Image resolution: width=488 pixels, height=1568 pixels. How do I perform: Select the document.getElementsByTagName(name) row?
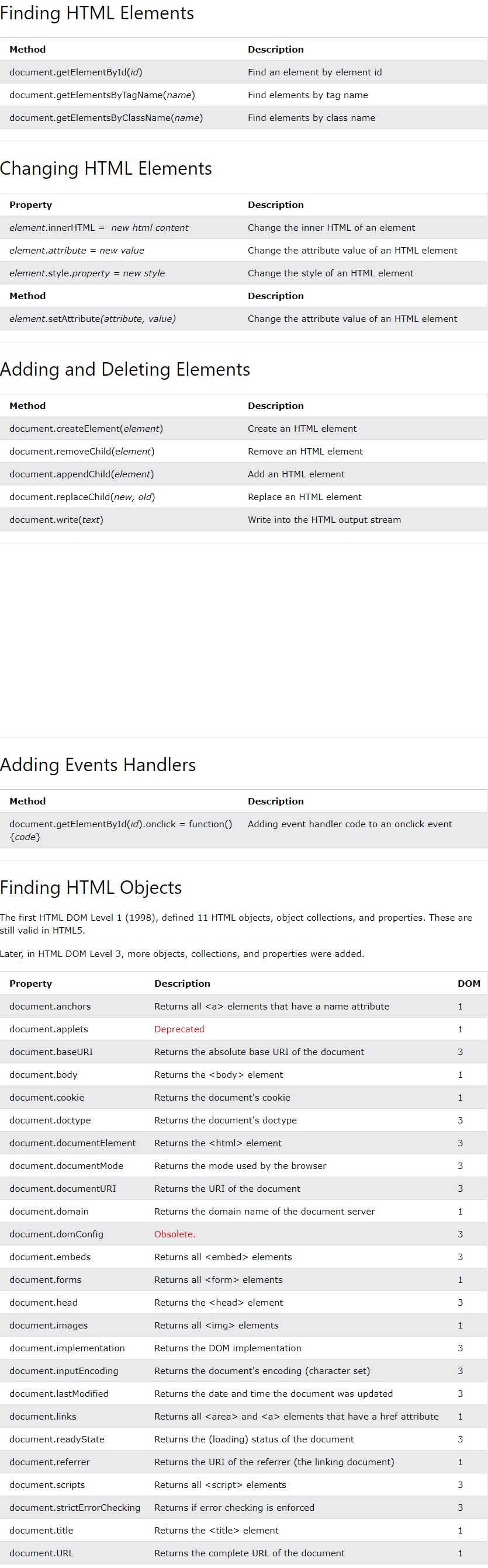[244, 95]
